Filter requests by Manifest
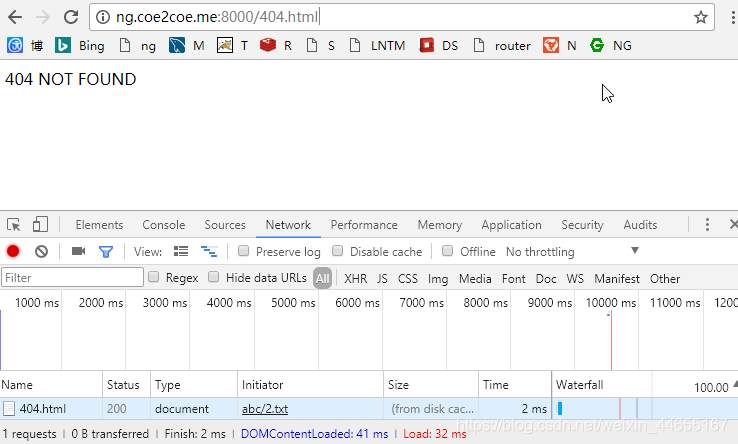Viewport: 738px width, 444px height. (617, 279)
